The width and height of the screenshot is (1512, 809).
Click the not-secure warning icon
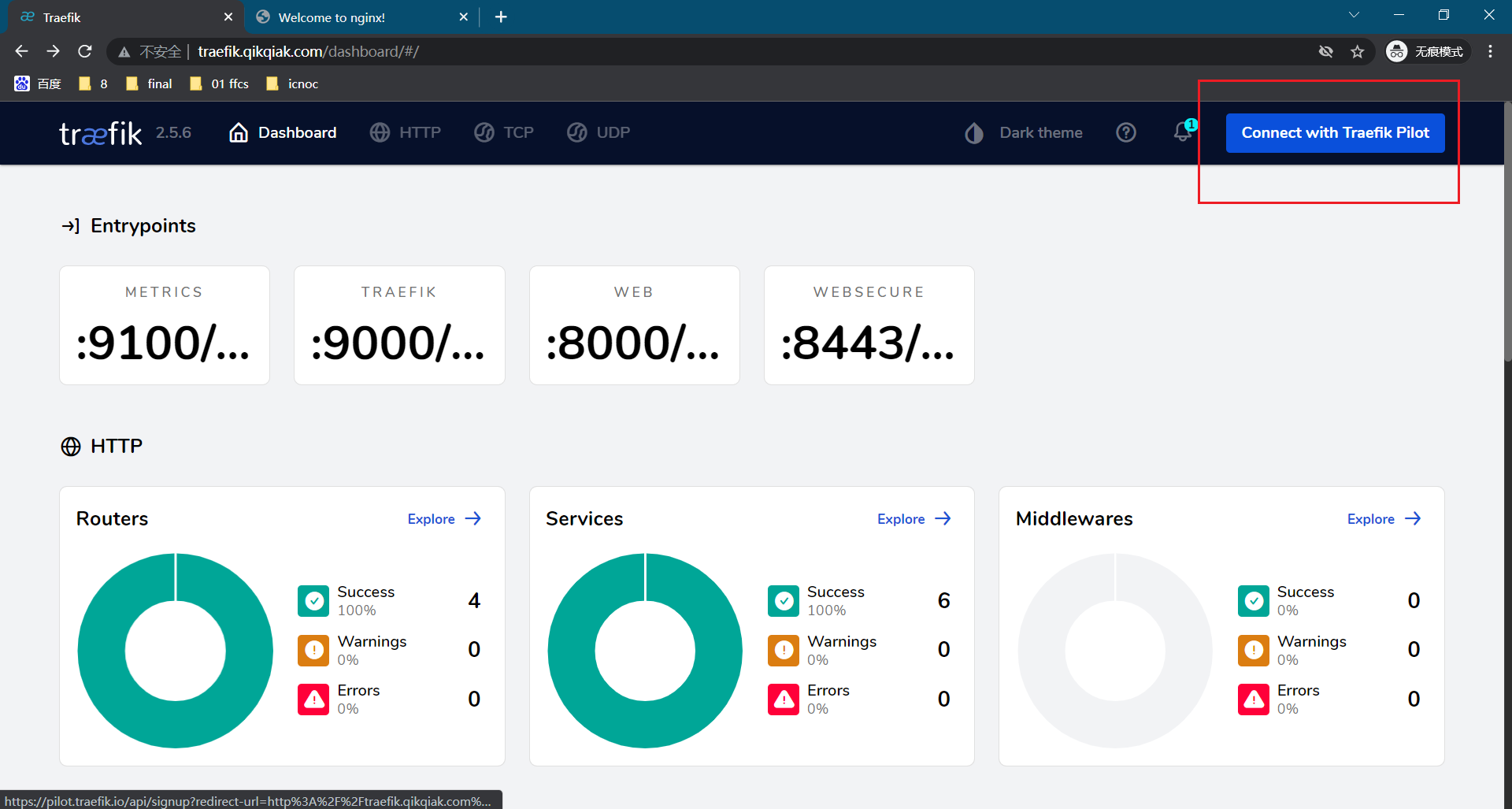click(124, 52)
